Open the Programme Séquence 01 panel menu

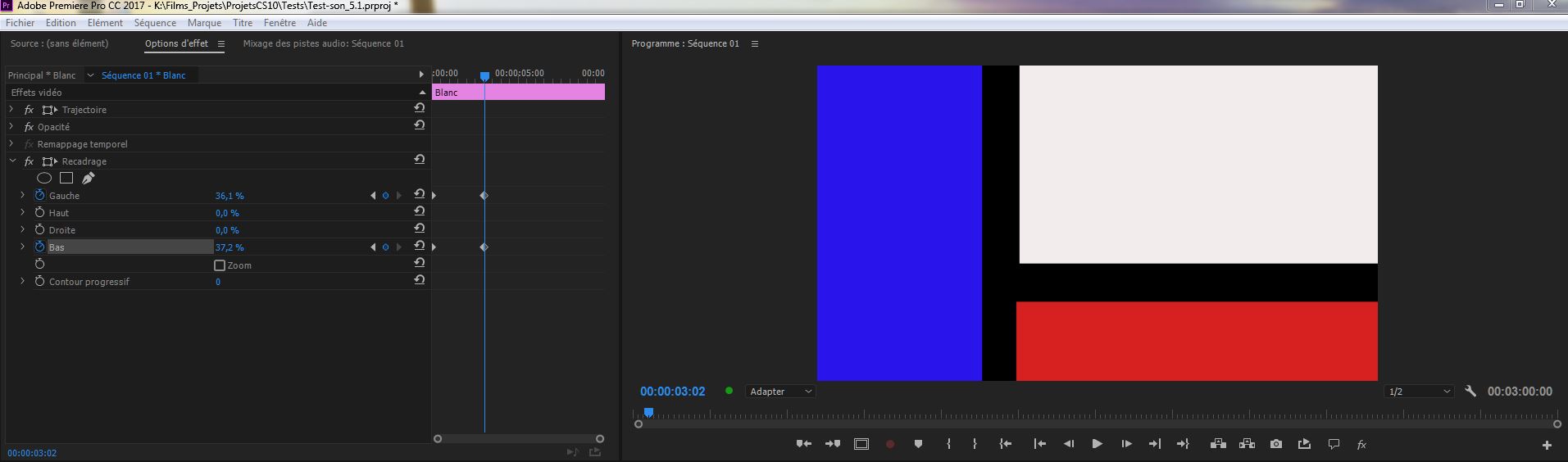(755, 44)
